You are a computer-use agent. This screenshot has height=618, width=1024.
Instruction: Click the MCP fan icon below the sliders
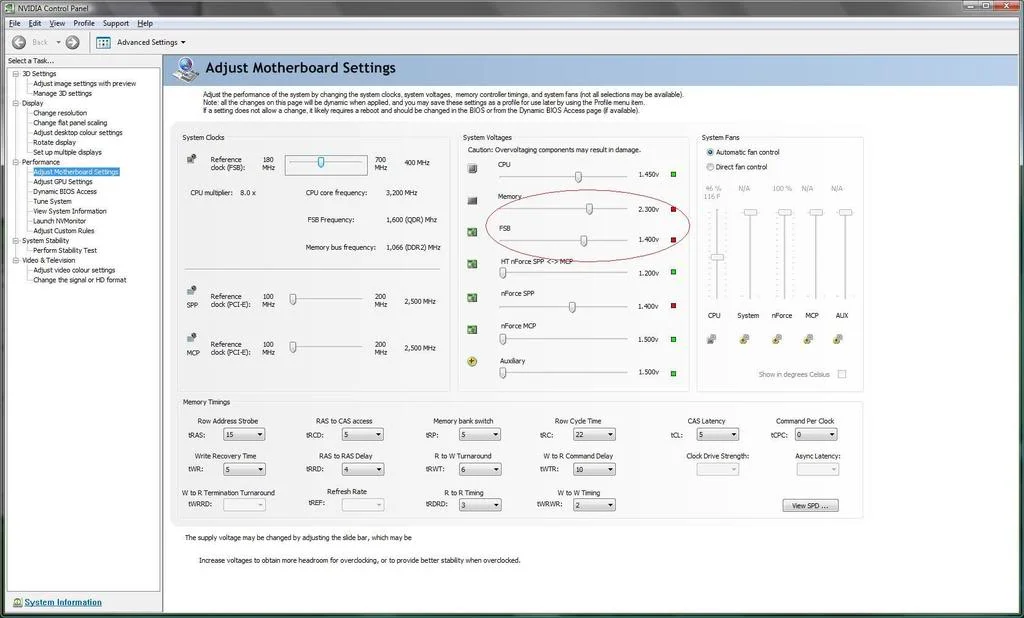click(x=808, y=338)
